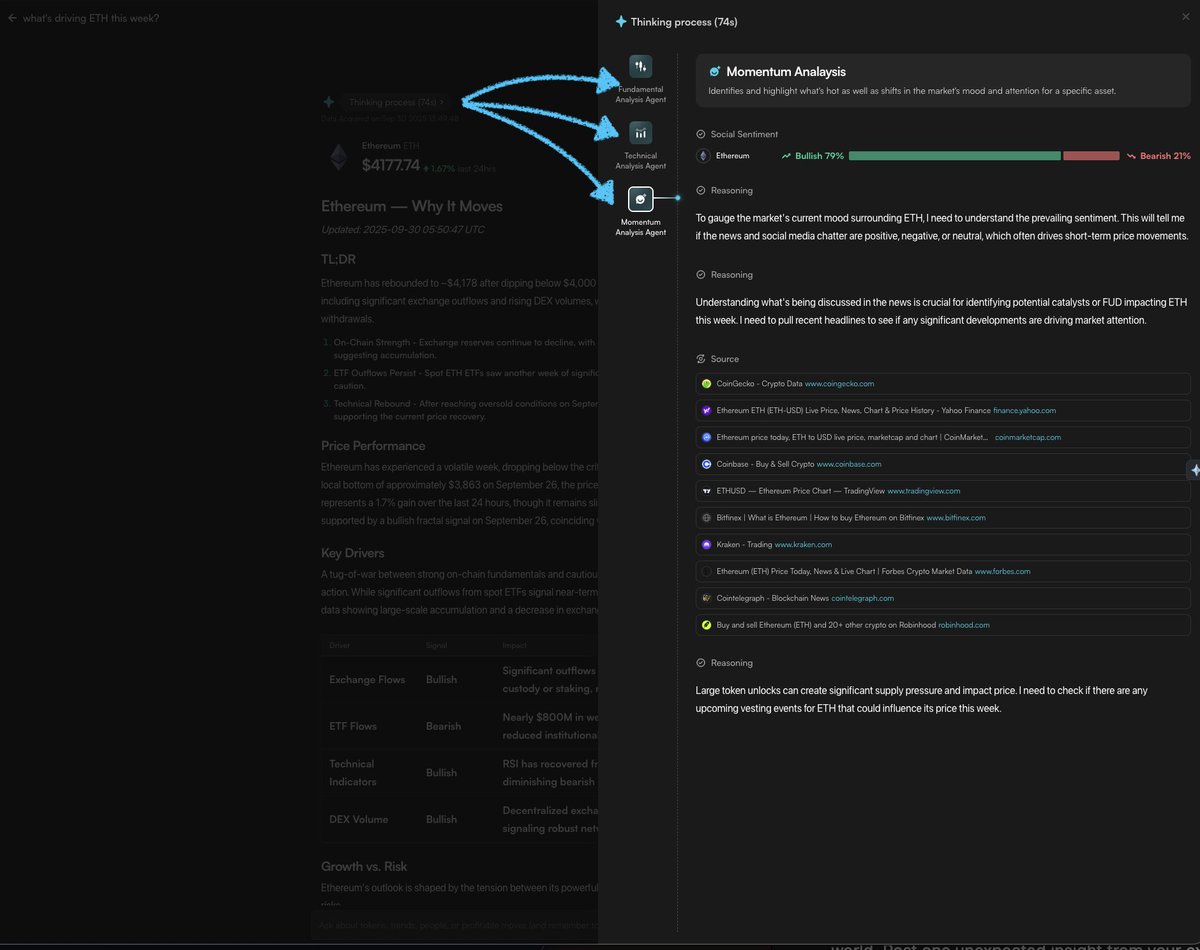This screenshot has height=950, width=1200.
Task: Click the back arrow beside the query title
Action: [x=12, y=18]
